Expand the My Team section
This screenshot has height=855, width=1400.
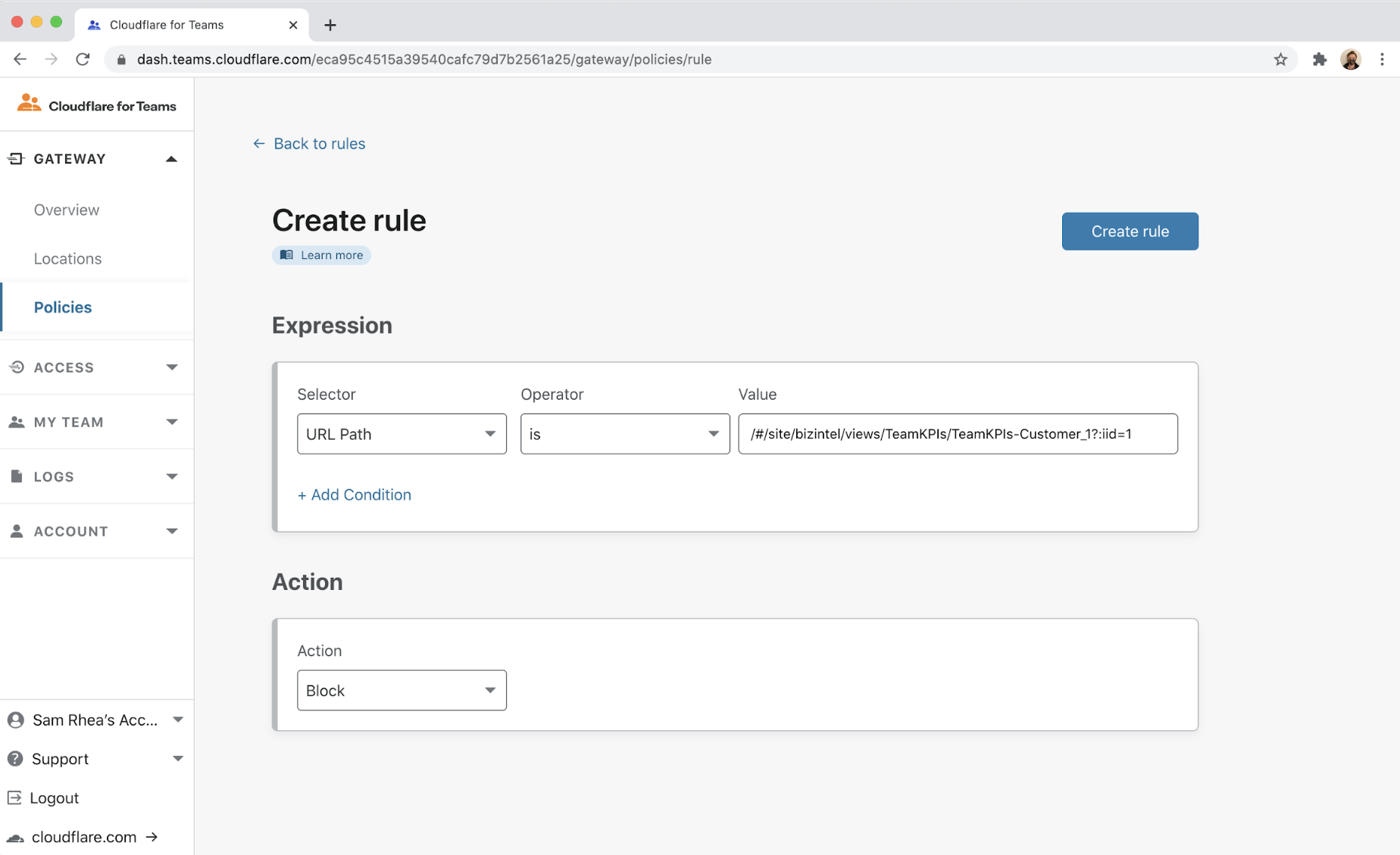pos(171,422)
